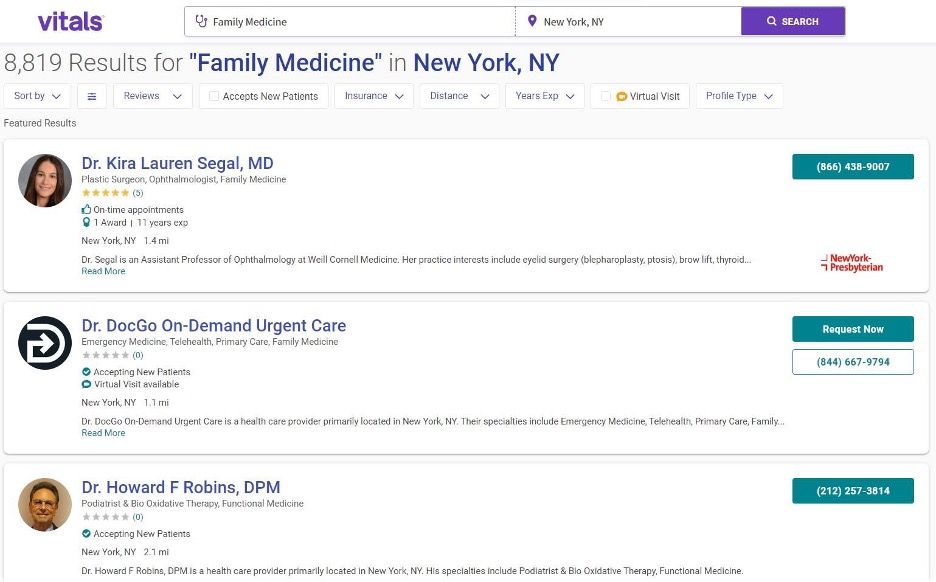Expand the Profile Type dropdown
Viewport: 936px width, 582px height.
click(739, 96)
